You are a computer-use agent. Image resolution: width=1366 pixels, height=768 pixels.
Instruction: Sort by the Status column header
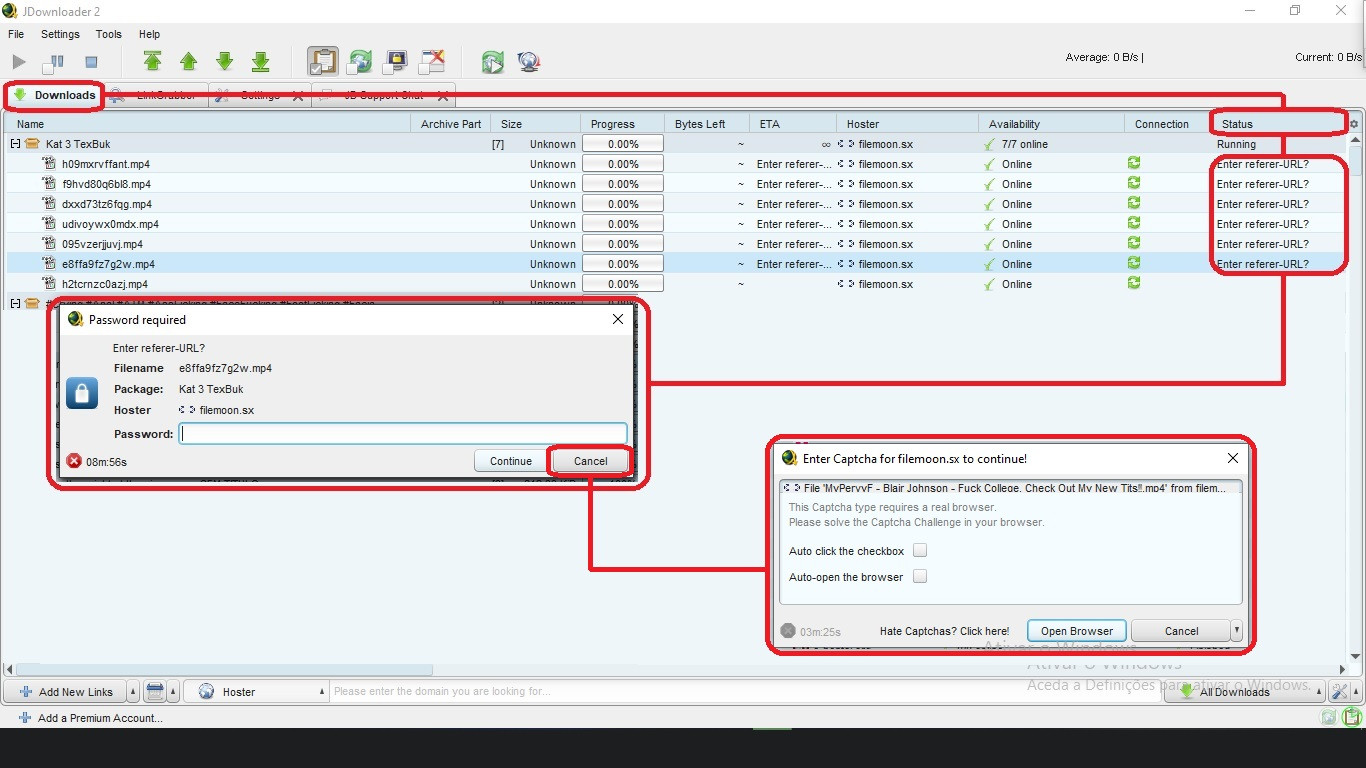coord(1279,124)
